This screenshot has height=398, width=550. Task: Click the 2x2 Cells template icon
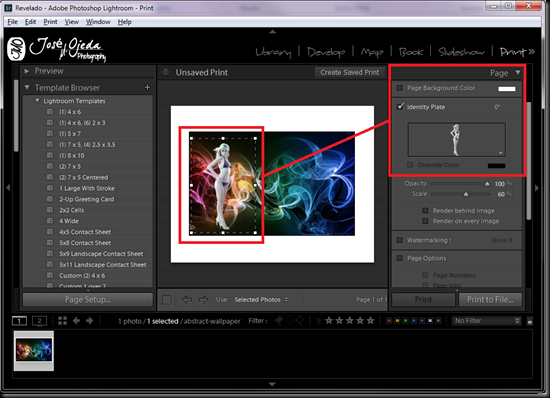click(x=50, y=210)
